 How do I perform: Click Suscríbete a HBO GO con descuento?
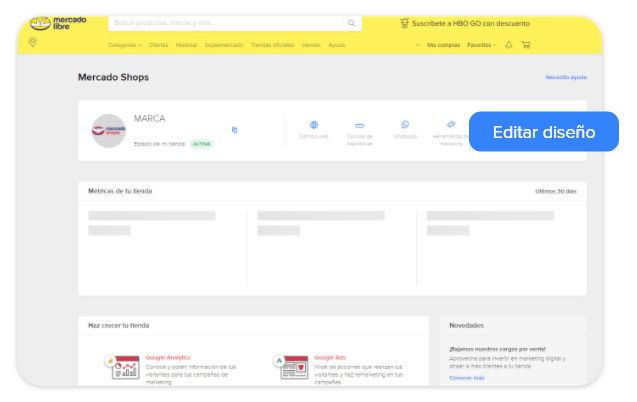coord(470,24)
